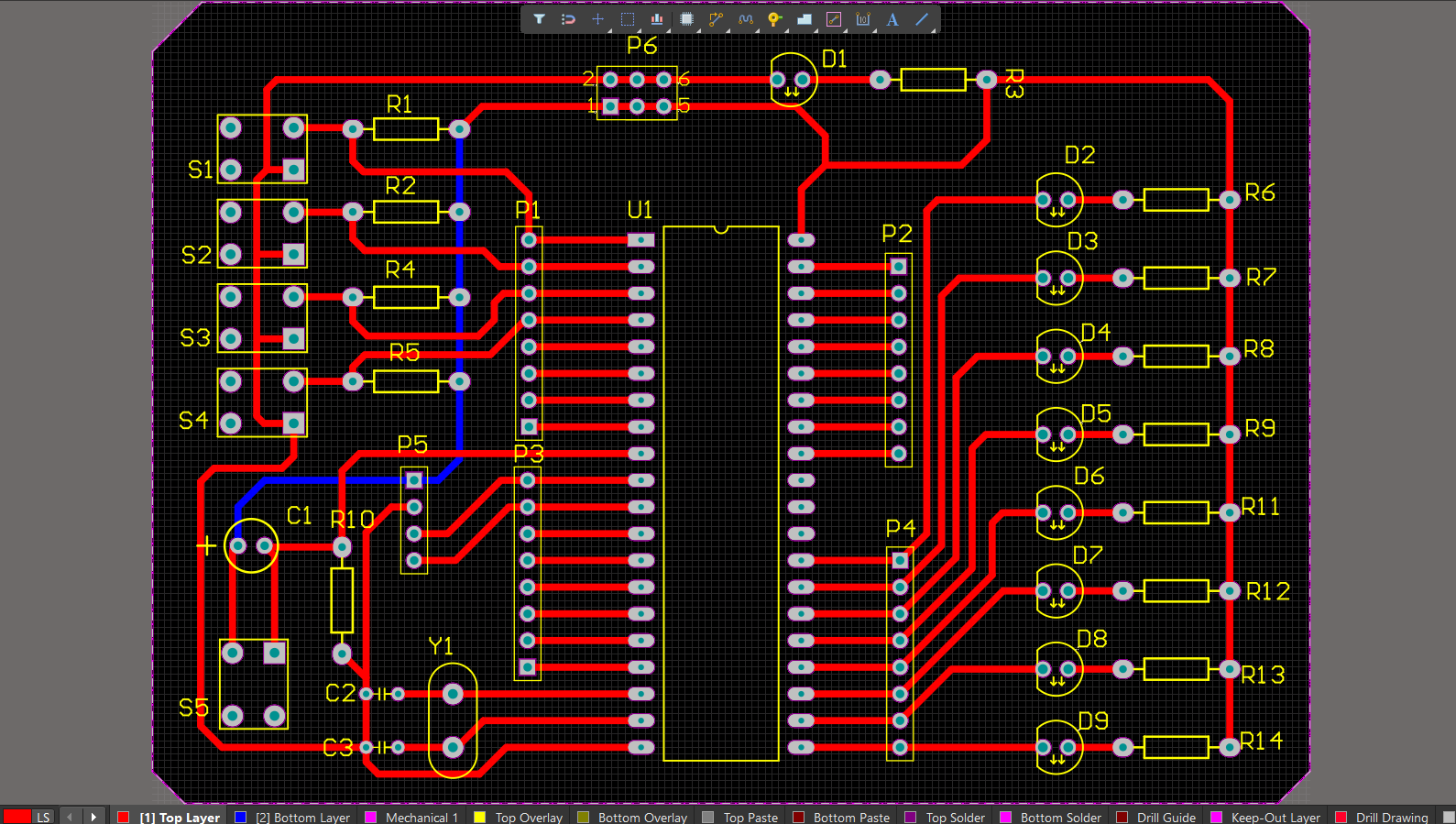Open the Snapping magnet options

point(568,19)
